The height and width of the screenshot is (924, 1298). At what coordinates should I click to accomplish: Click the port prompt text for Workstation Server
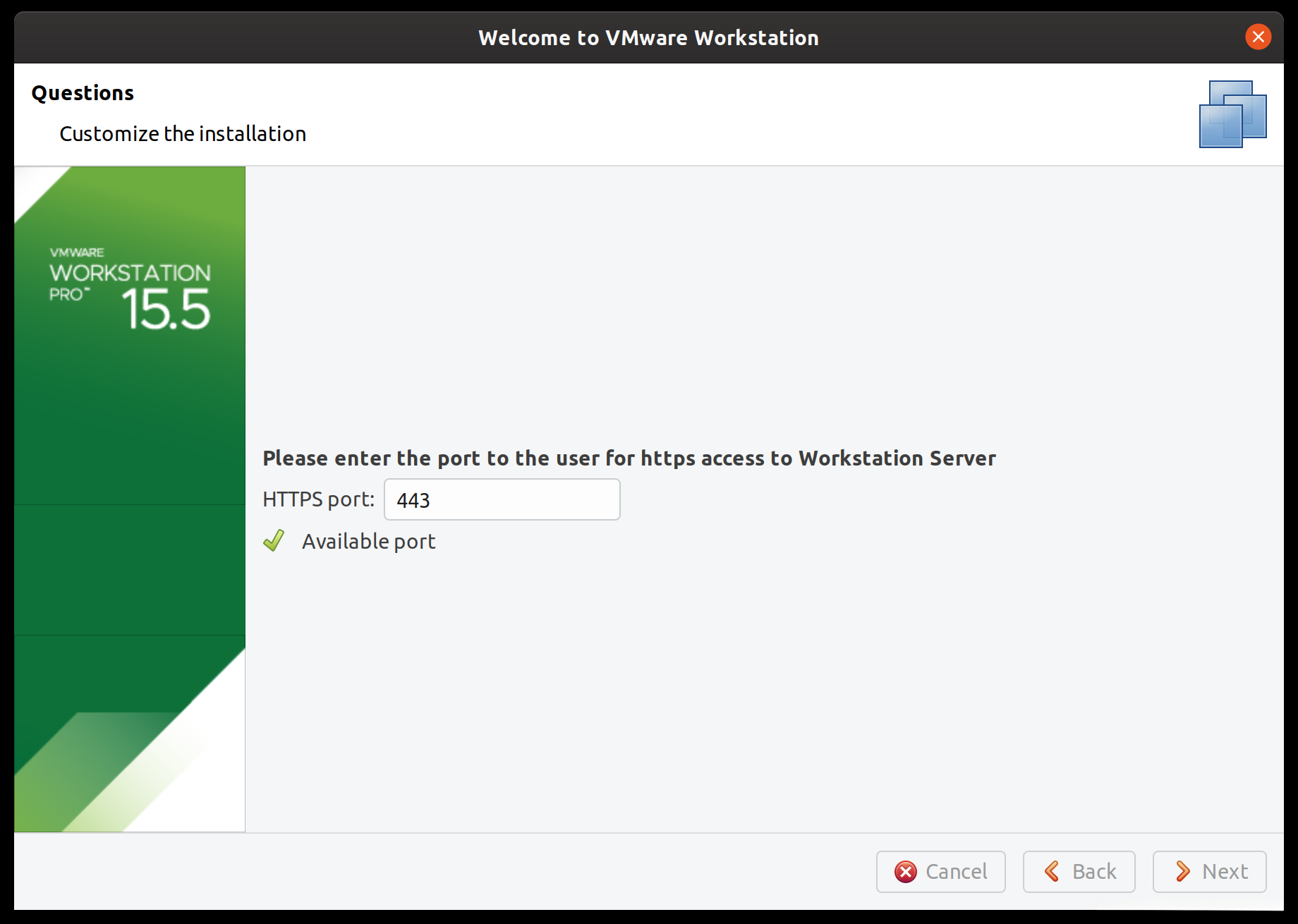tap(629, 458)
